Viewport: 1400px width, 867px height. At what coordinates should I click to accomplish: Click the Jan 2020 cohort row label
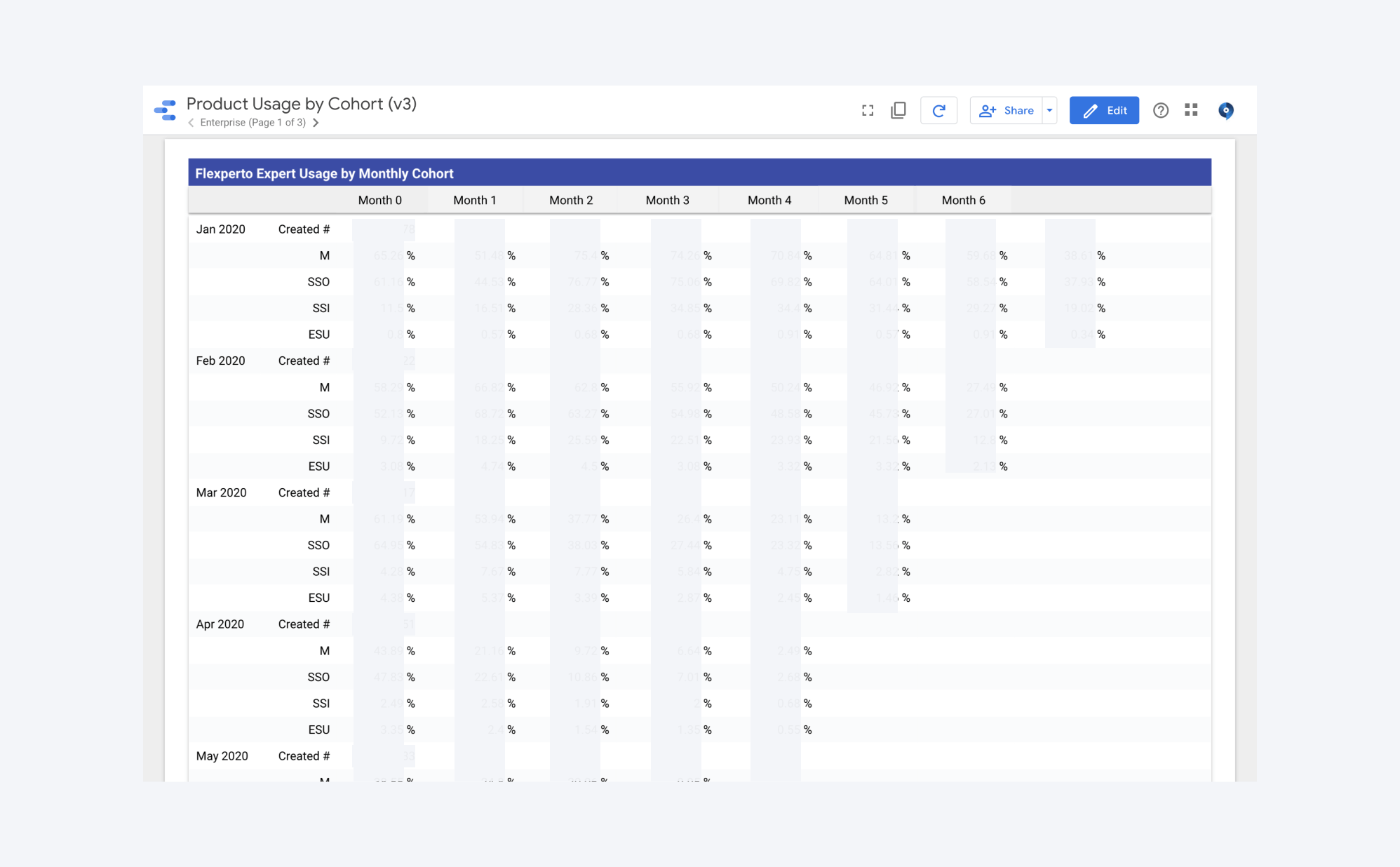tap(220, 229)
